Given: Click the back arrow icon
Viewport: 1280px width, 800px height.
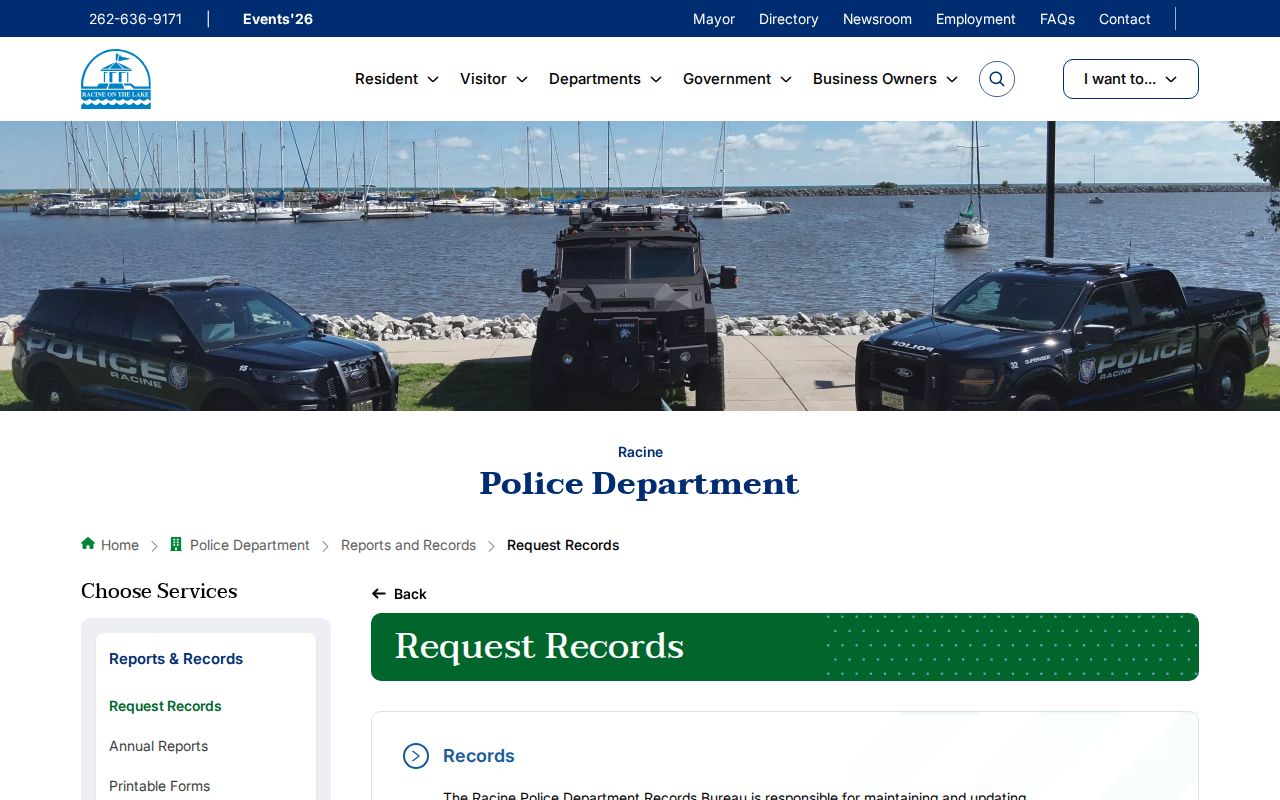Looking at the screenshot, I should point(379,594).
